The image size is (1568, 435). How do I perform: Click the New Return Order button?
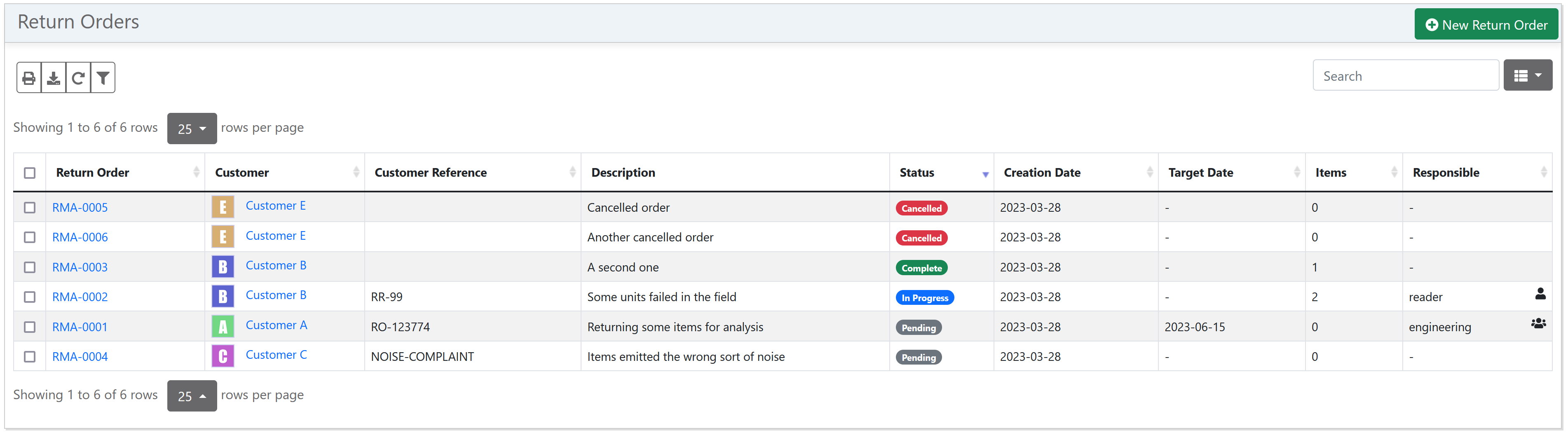click(1486, 24)
